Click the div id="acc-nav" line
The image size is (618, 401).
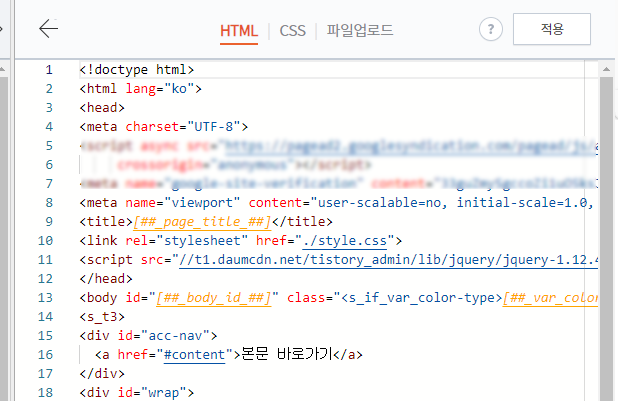tap(148, 336)
